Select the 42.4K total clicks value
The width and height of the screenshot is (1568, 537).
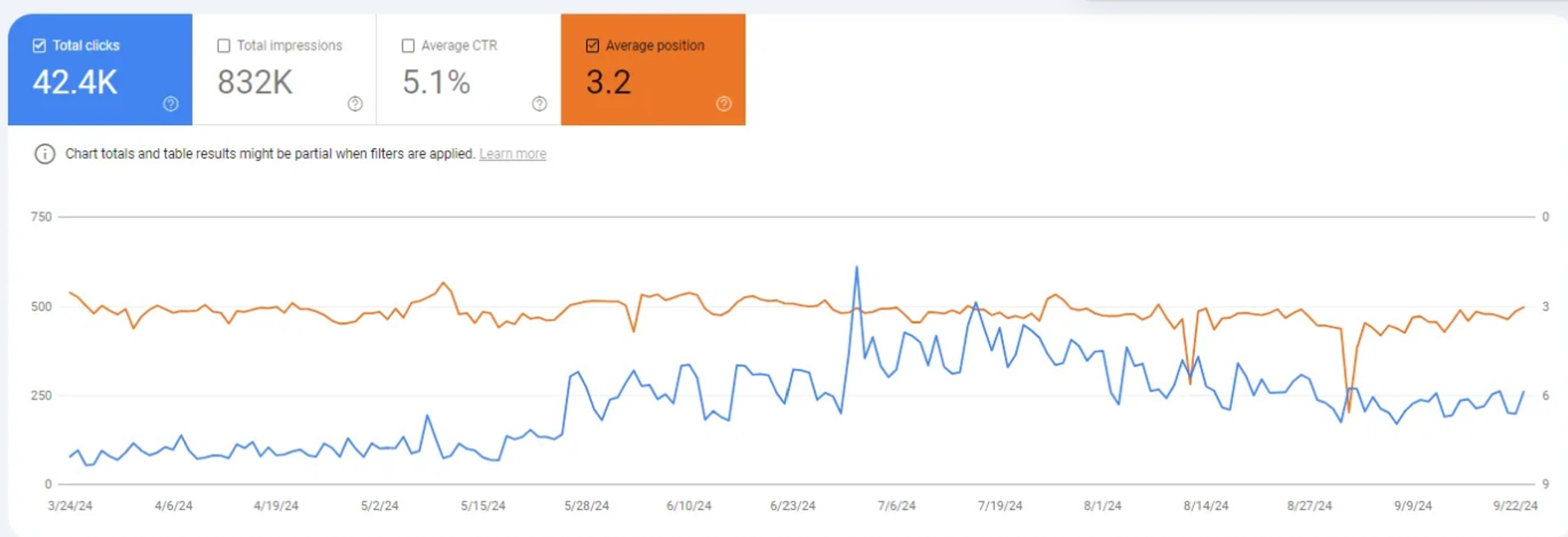75,82
